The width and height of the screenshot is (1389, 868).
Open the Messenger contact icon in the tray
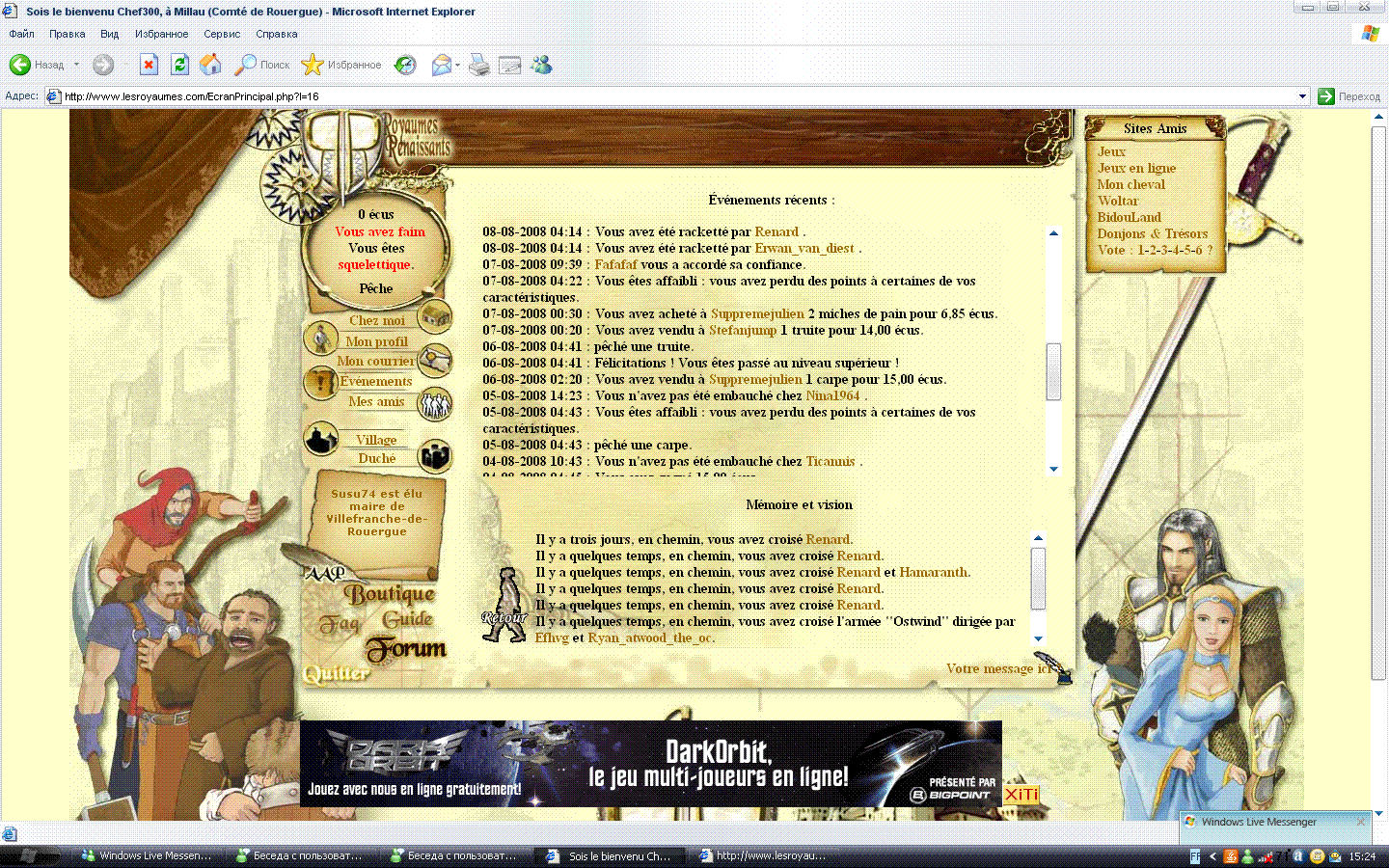click(1247, 855)
